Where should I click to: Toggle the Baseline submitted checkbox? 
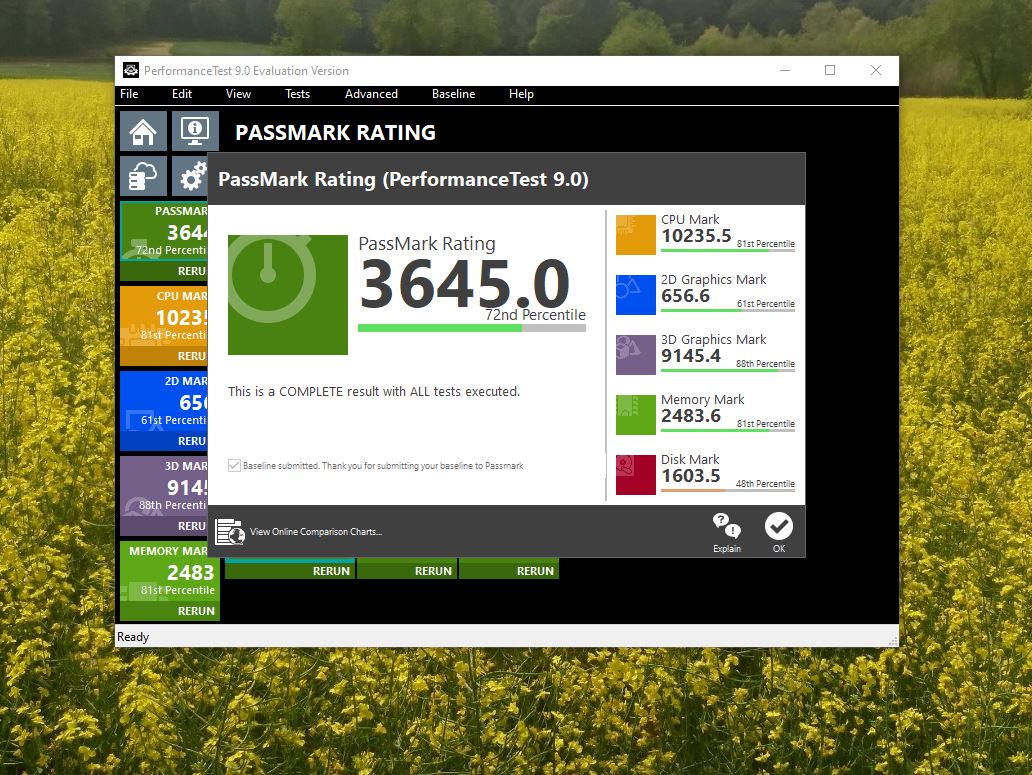[x=234, y=466]
